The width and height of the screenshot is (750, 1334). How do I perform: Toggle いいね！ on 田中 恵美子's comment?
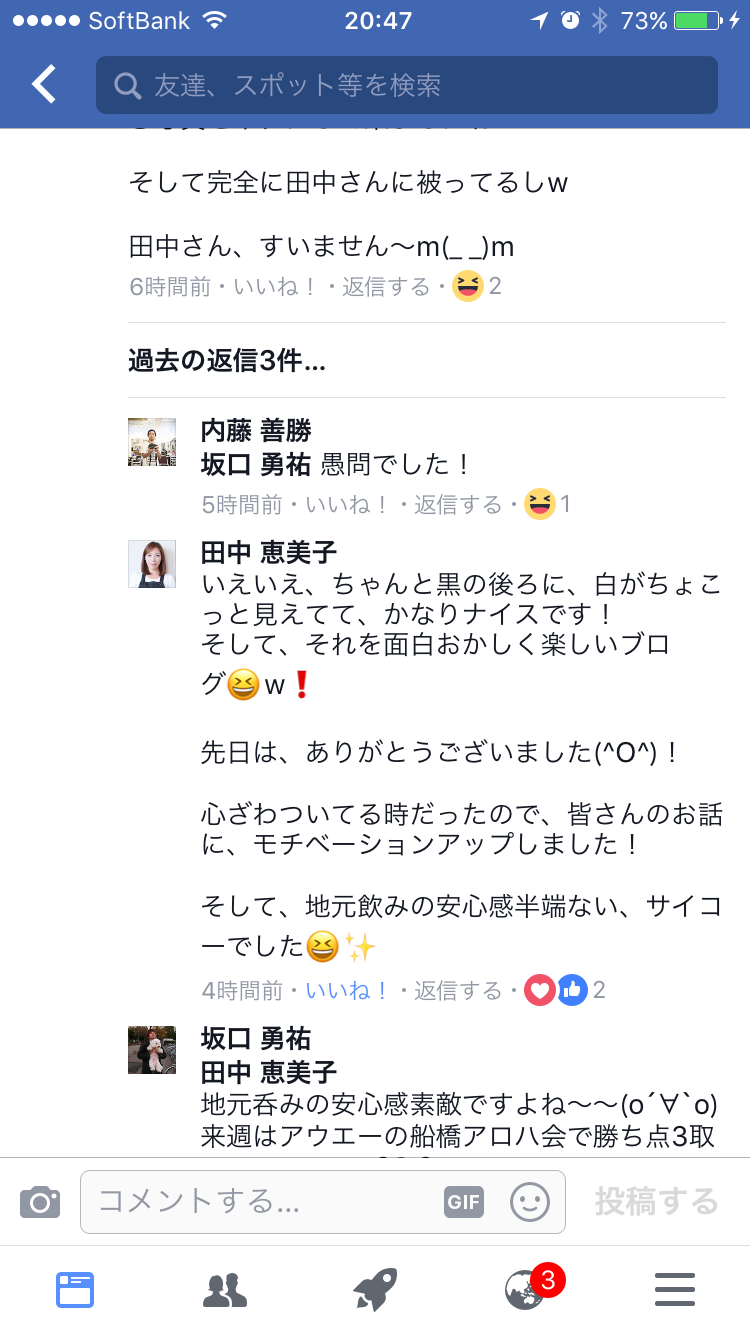coord(347,990)
